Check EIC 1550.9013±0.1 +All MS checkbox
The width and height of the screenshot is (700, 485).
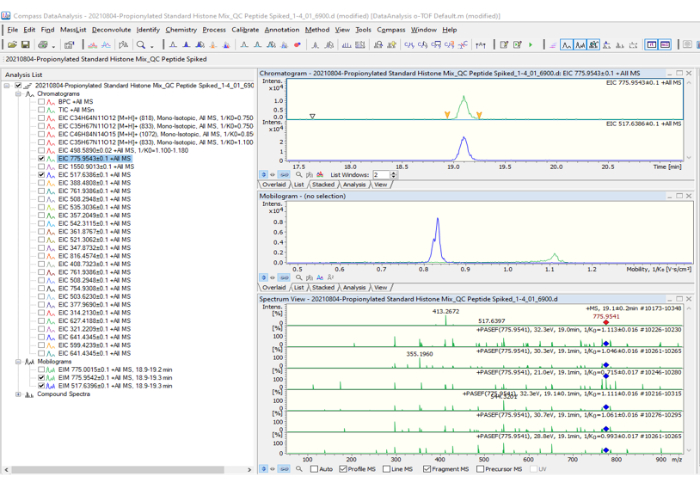tap(42, 167)
